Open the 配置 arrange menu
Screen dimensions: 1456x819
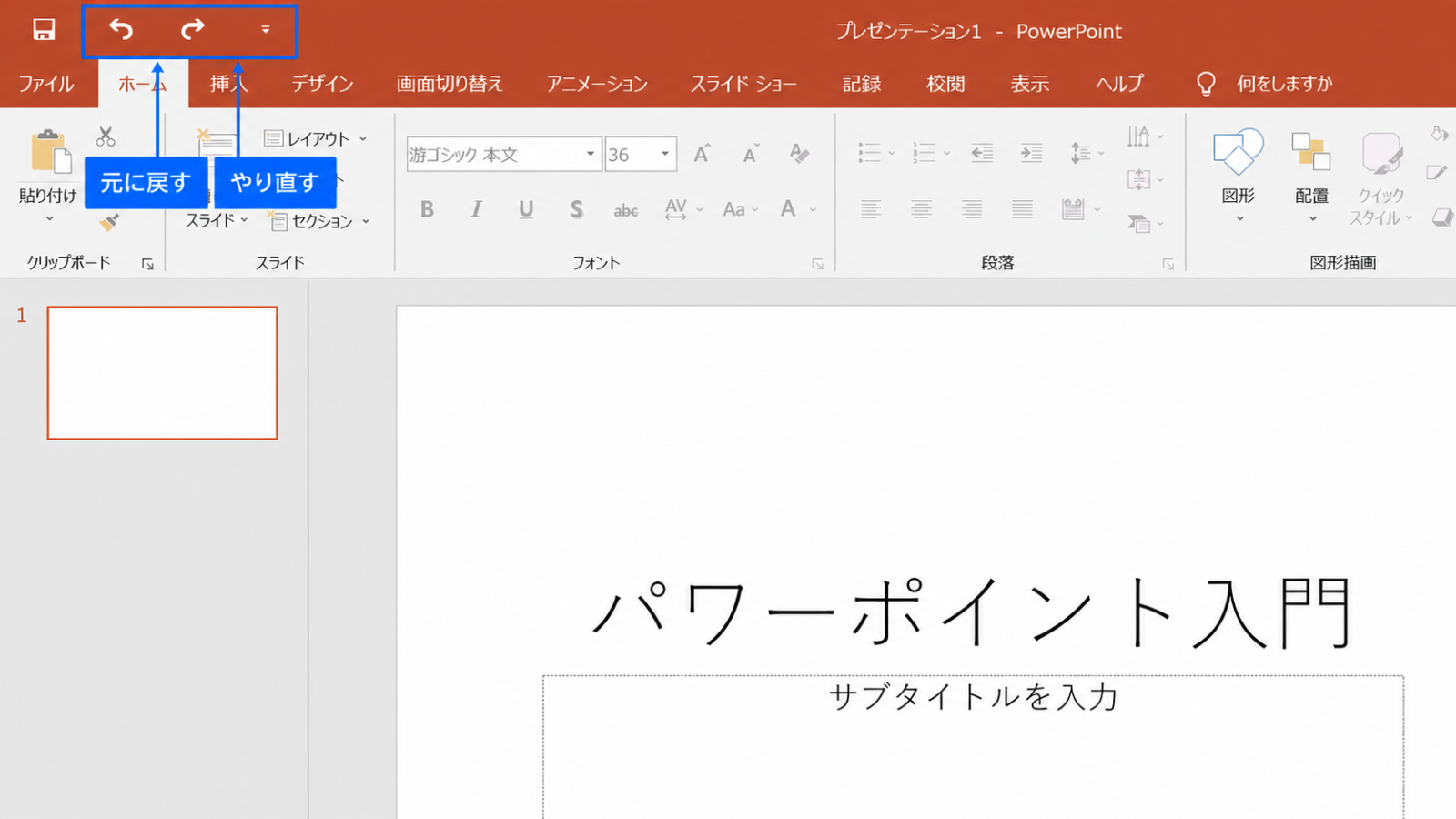click(x=1311, y=176)
